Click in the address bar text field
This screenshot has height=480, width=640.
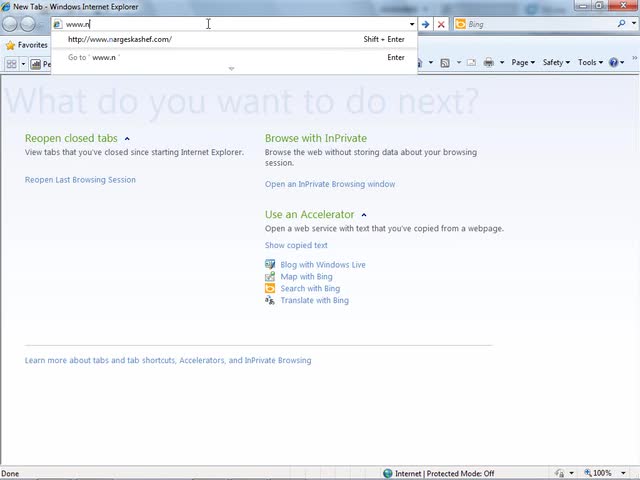(235, 24)
